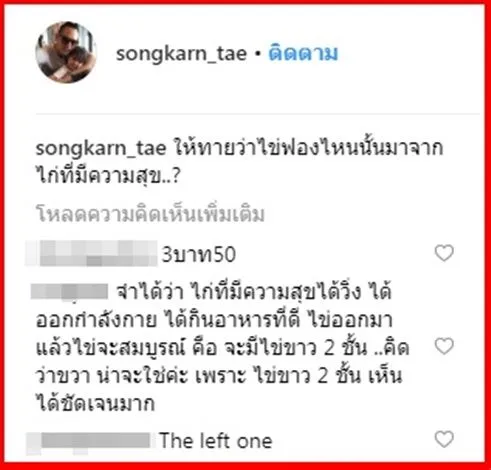Tap the heart beside the long Thai comment
The width and height of the screenshot is (491, 470).
[444, 346]
